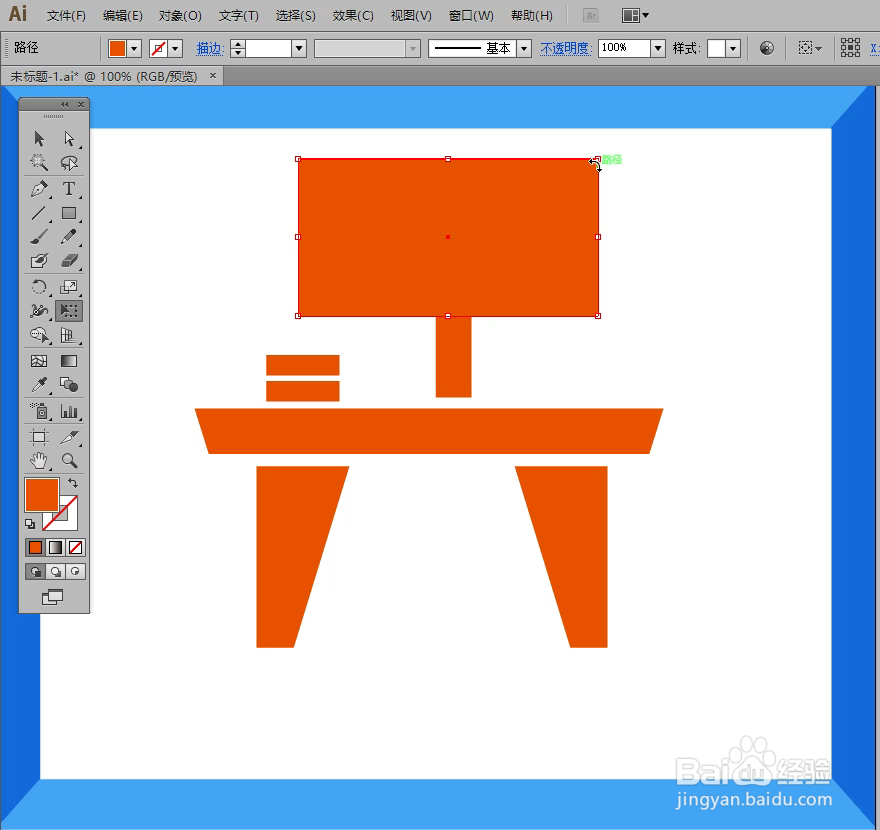Select the Artboard tool

[x=39, y=437]
